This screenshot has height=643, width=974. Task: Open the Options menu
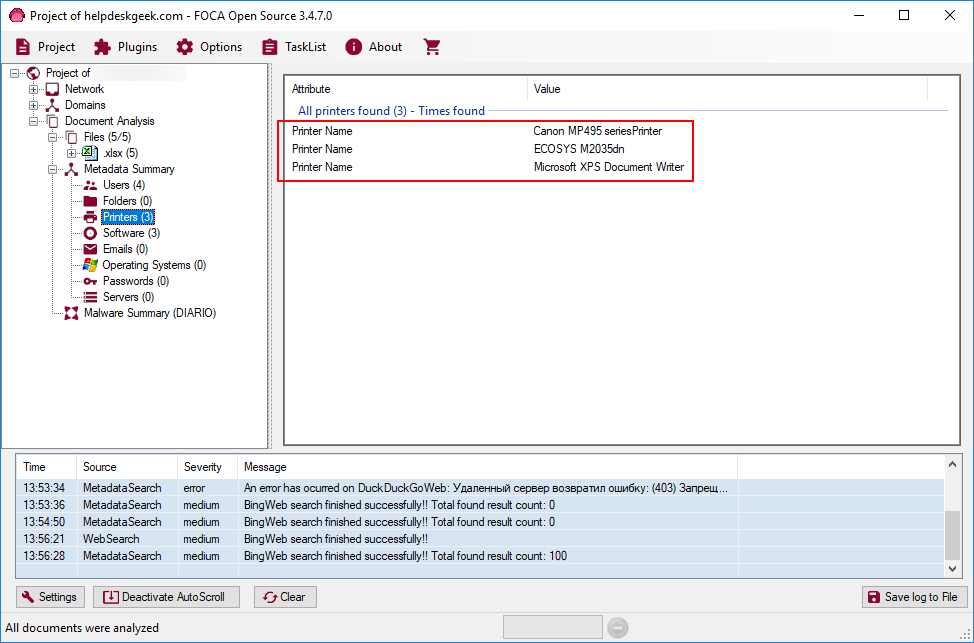pos(209,47)
